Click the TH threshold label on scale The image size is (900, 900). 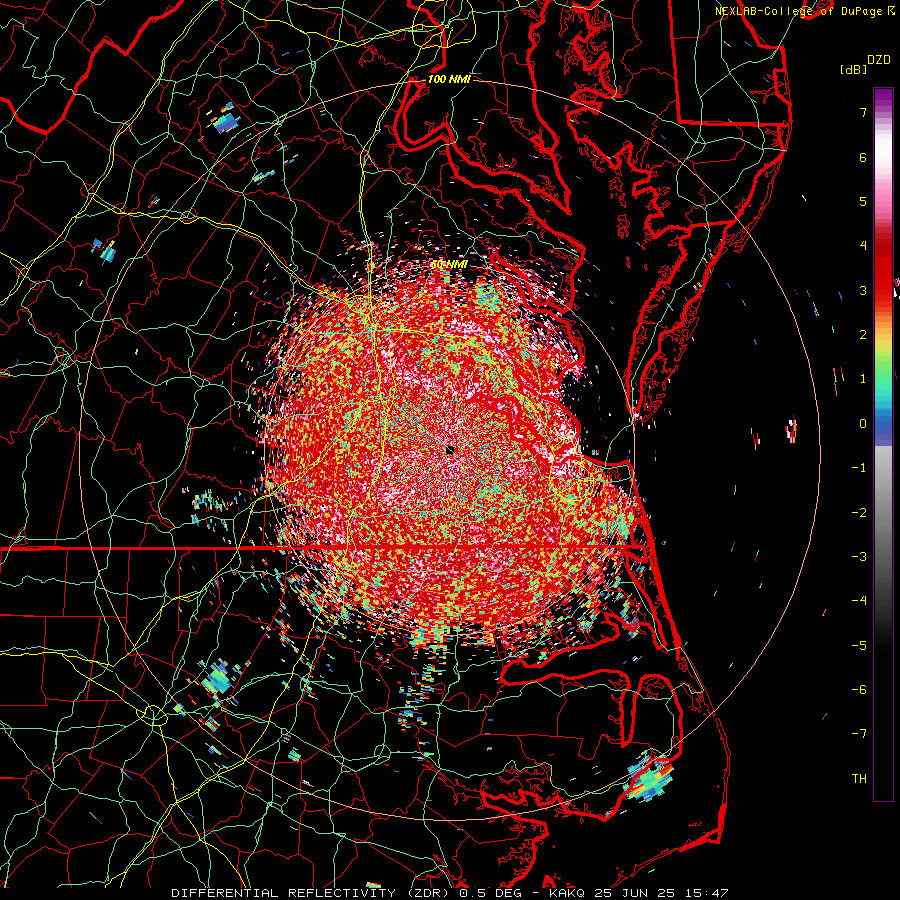[859, 778]
